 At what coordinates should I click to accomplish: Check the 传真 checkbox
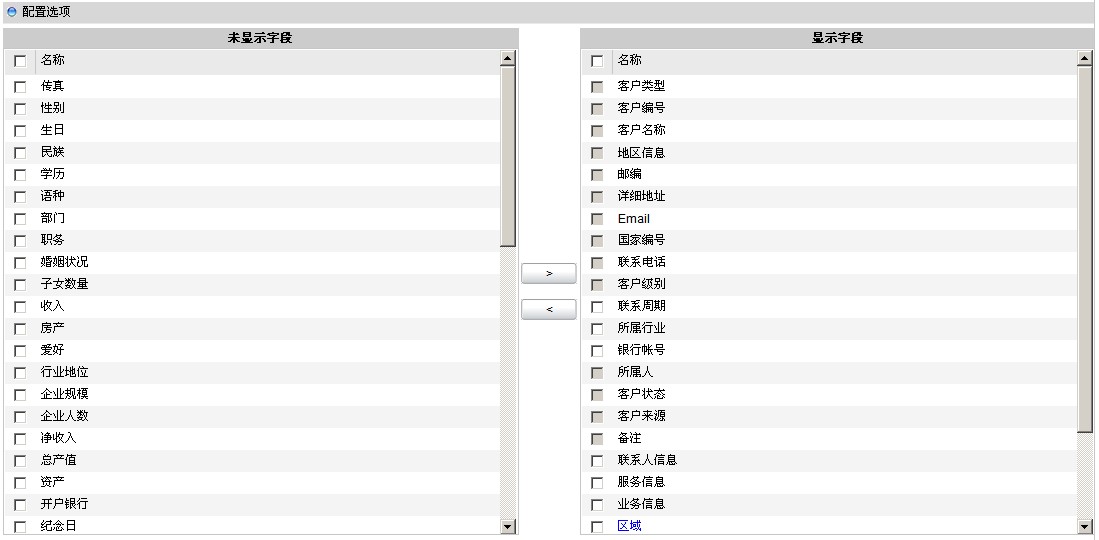coord(20,87)
